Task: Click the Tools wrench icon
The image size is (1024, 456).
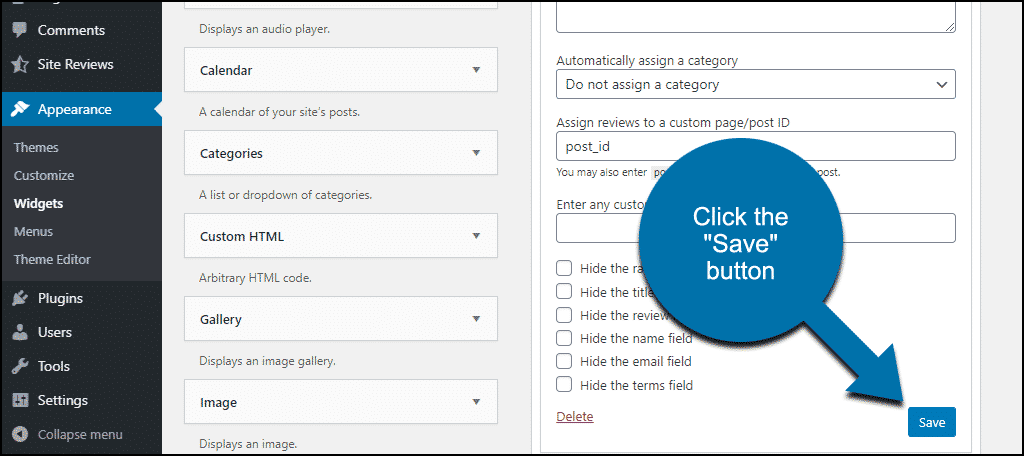Action: (20, 366)
